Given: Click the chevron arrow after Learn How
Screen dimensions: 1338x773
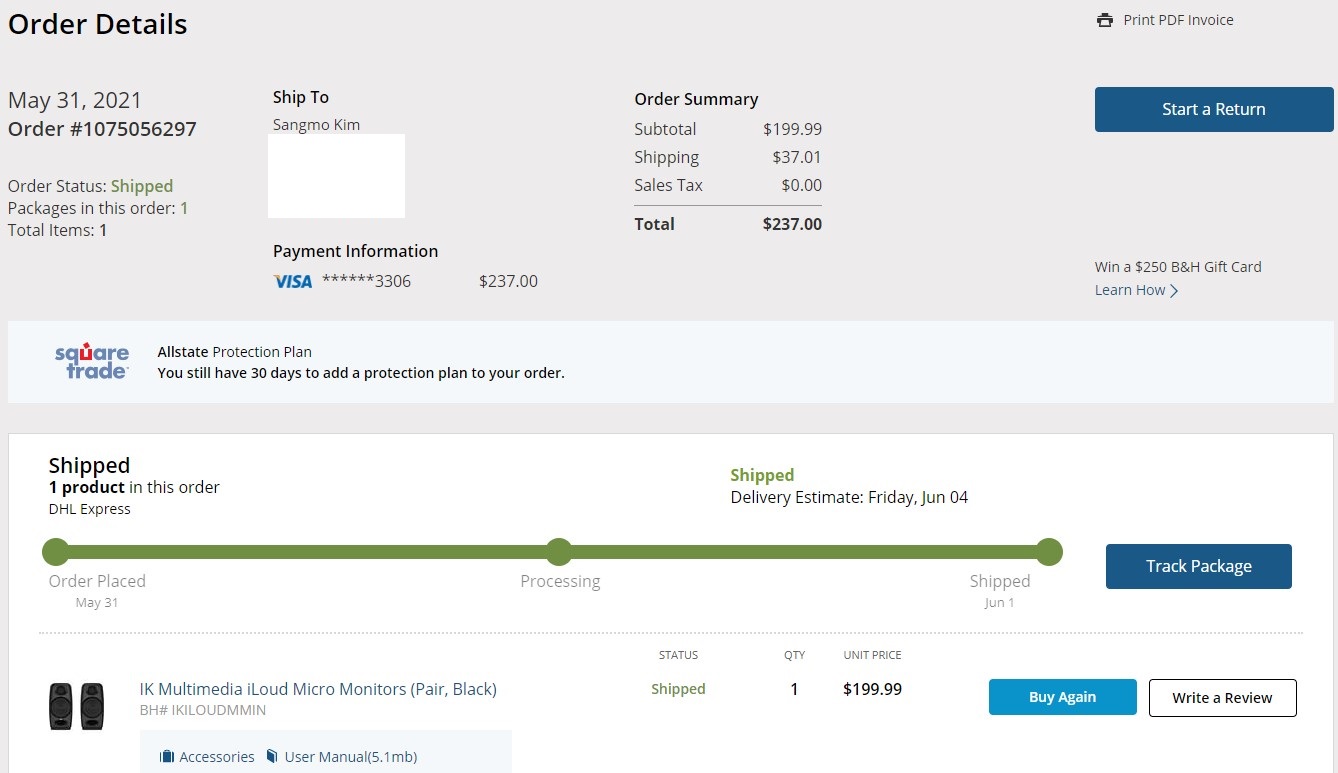Looking at the screenshot, I should point(1174,291).
